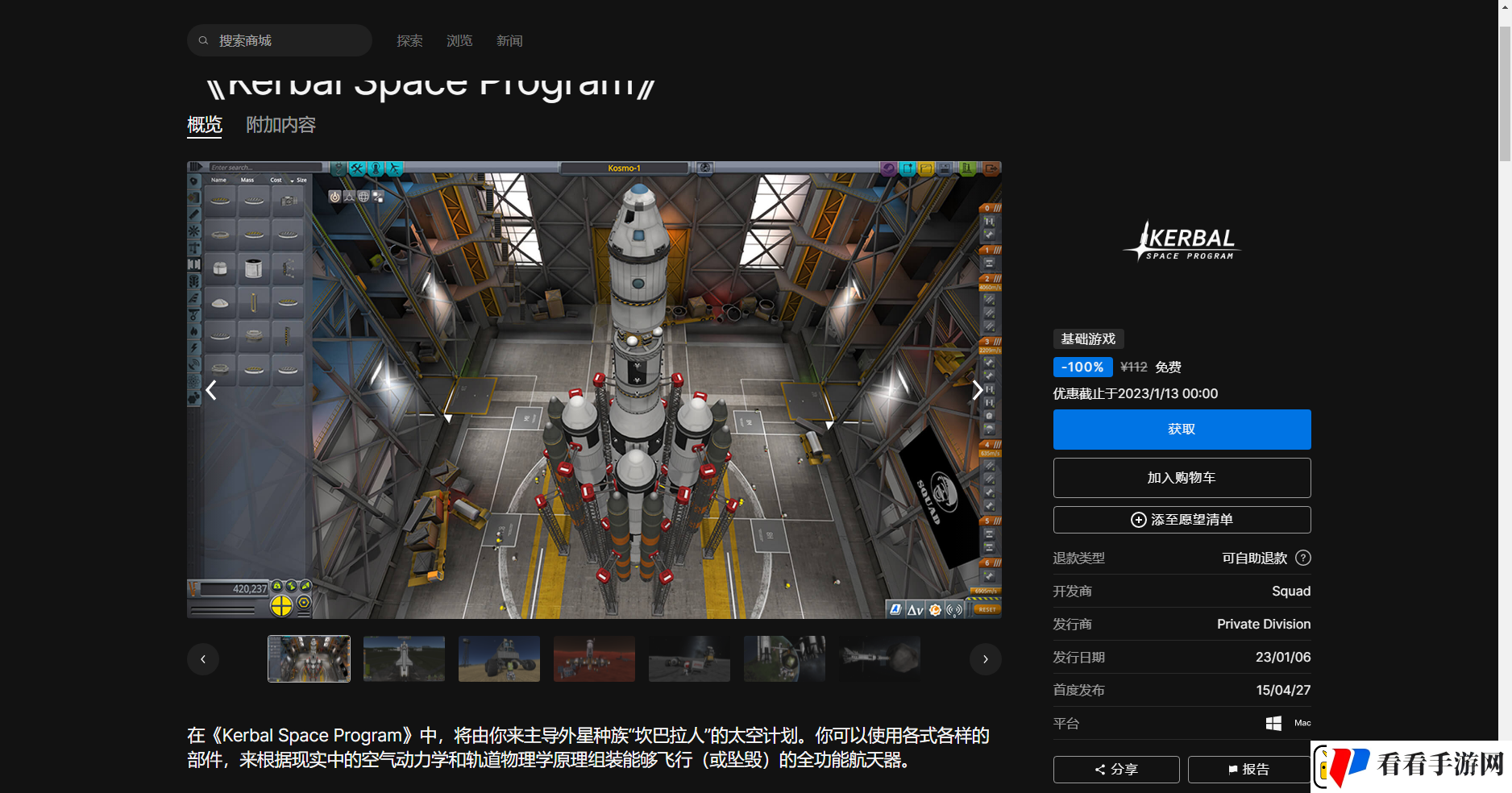This screenshot has height=793, width=1512.
Task: Click the 可自助退款 refund type text
Action: pos(1254,558)
